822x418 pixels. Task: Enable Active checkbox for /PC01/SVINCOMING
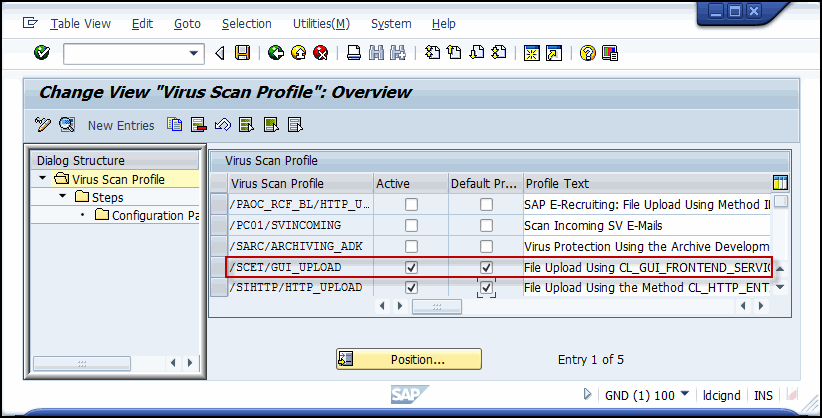click(x=410, y=225)
